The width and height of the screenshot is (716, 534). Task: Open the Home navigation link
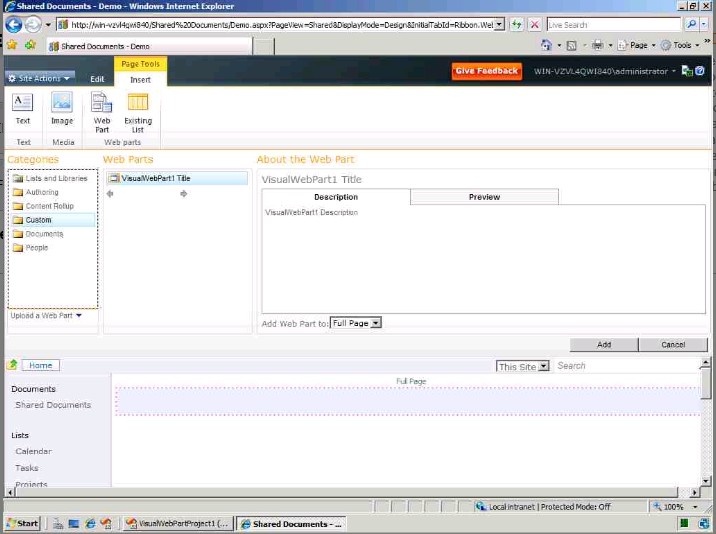[x=41, y=365]
